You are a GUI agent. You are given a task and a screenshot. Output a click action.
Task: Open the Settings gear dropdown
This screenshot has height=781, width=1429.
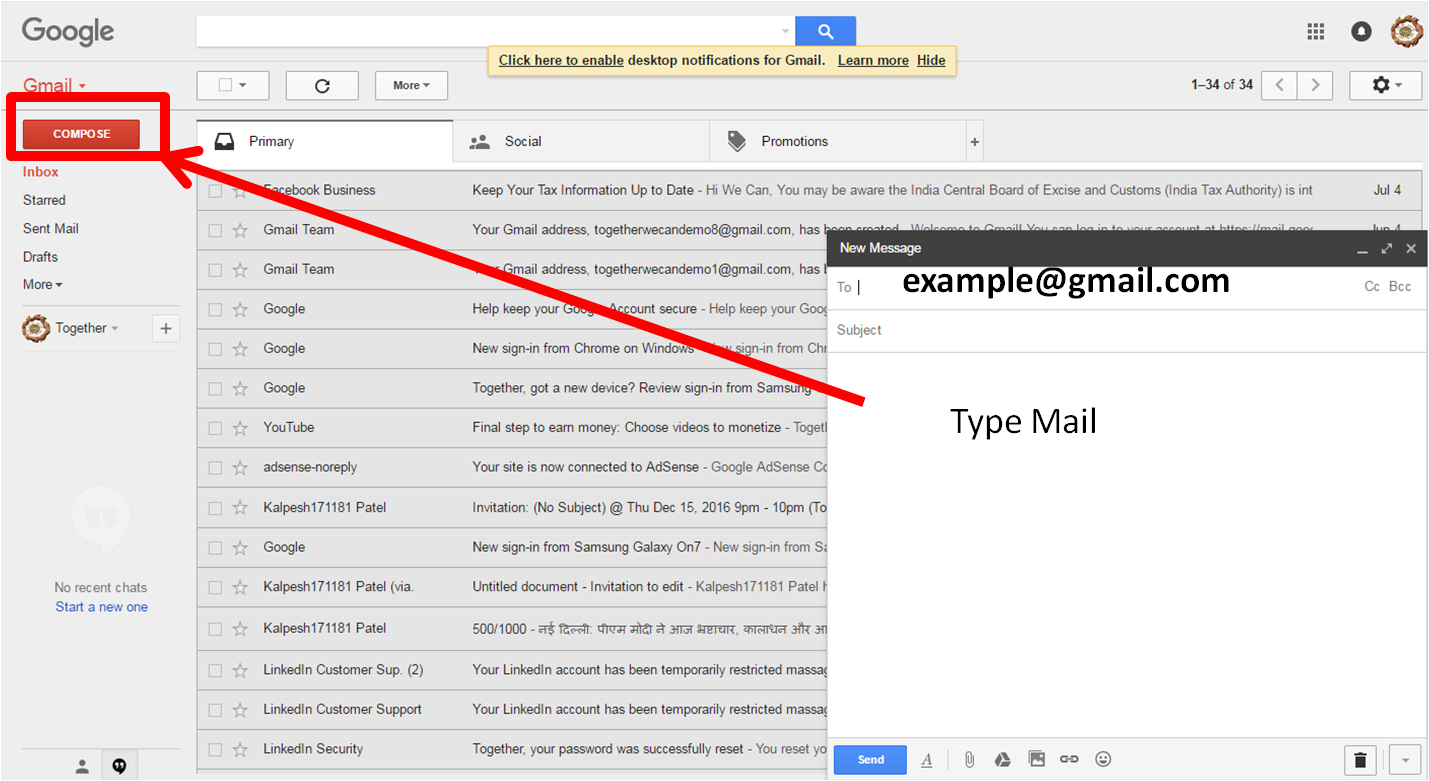pos(1385,85)
